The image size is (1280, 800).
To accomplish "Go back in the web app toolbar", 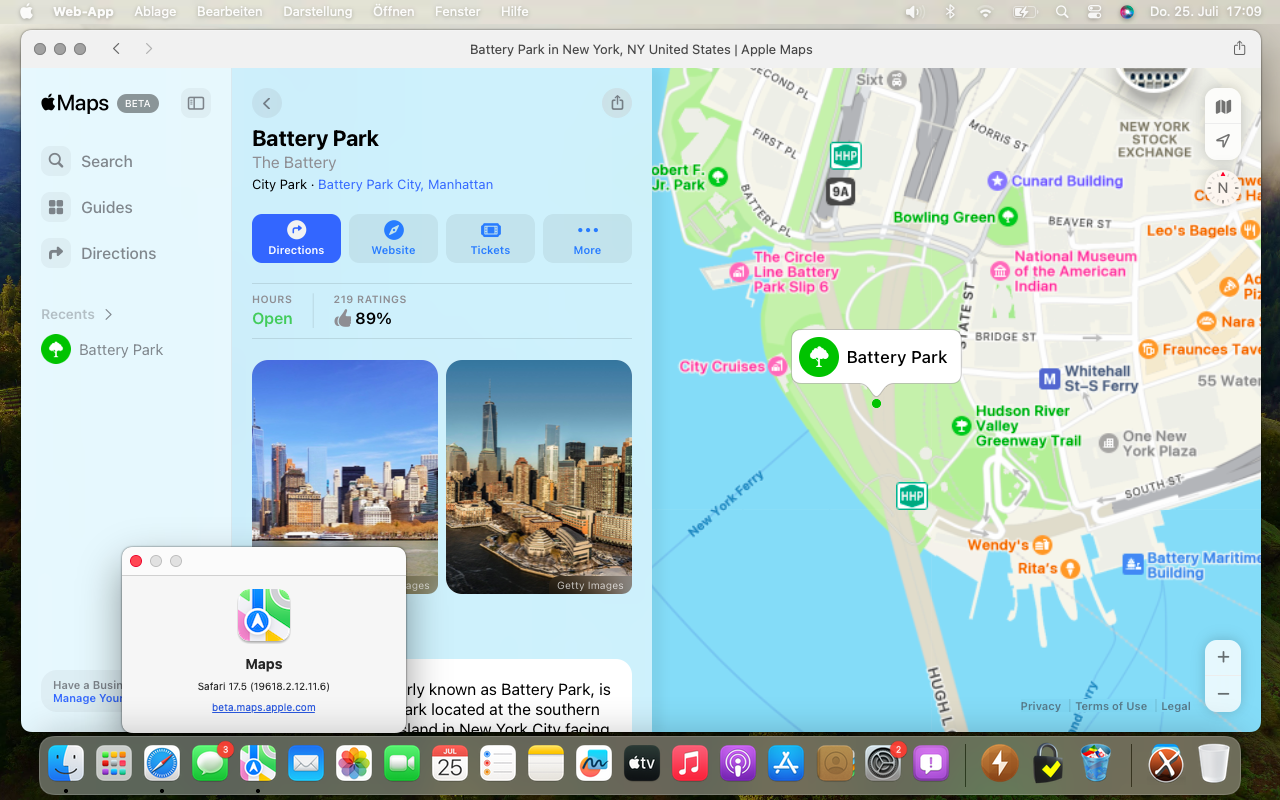I will pos(117,49).
